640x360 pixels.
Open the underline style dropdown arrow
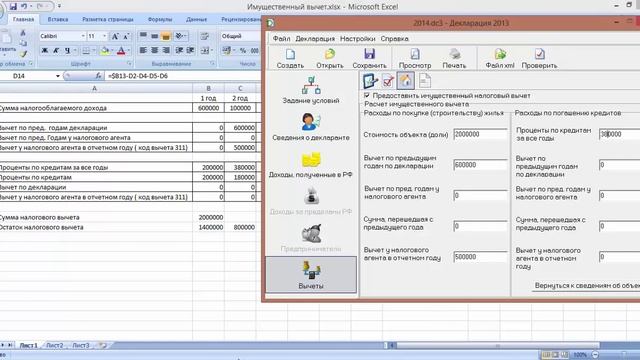point(75,50)
